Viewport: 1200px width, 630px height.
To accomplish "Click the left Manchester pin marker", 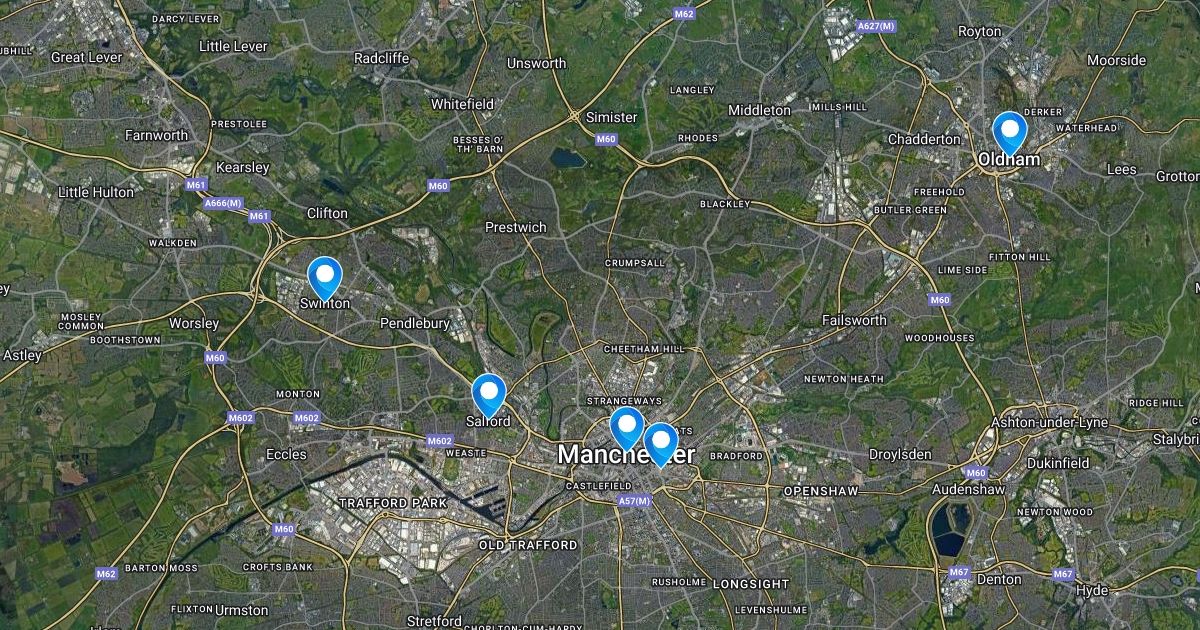I will (x=627, y=429).
